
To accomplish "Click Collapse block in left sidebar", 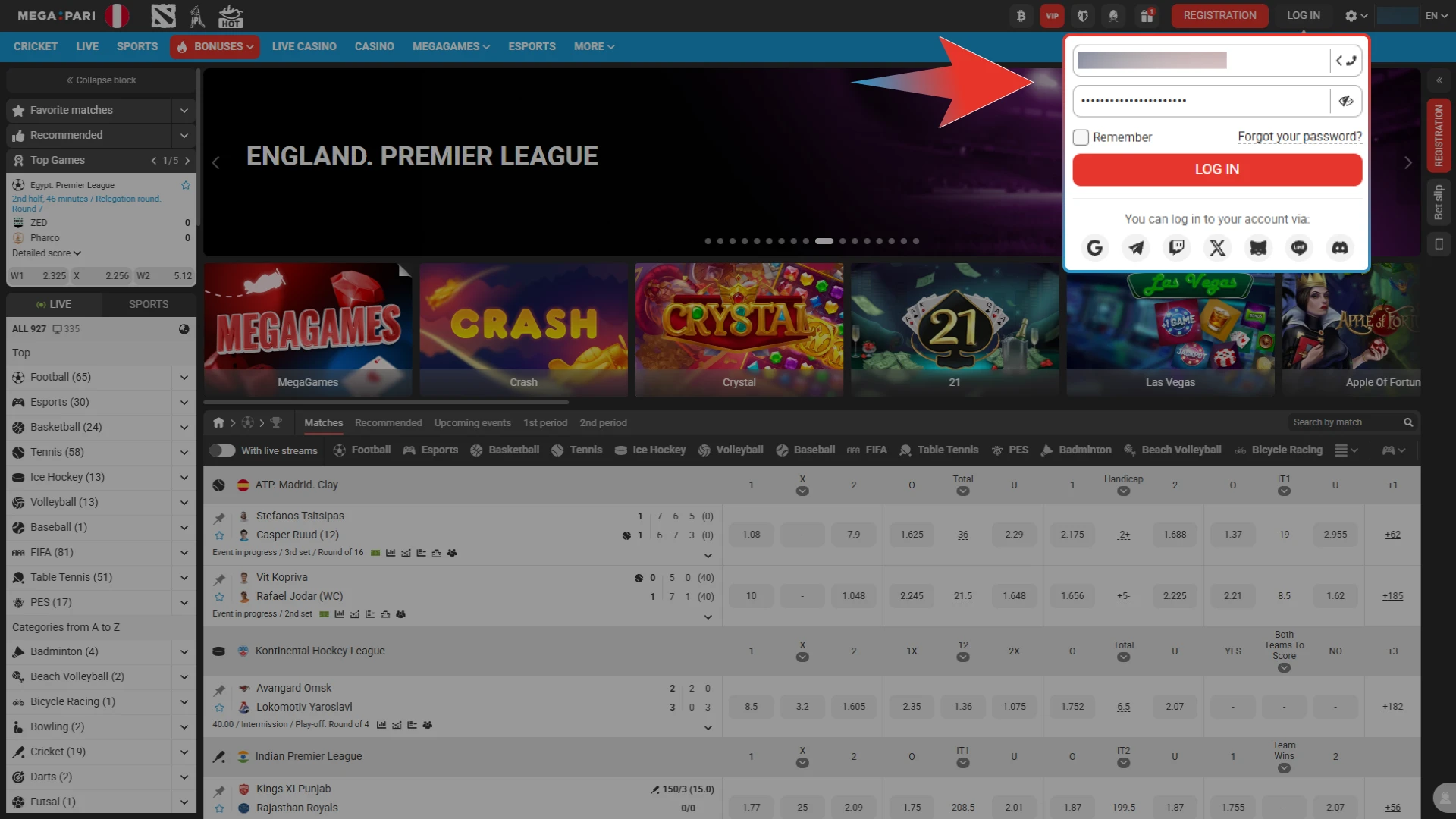I will tap(101, 80).
